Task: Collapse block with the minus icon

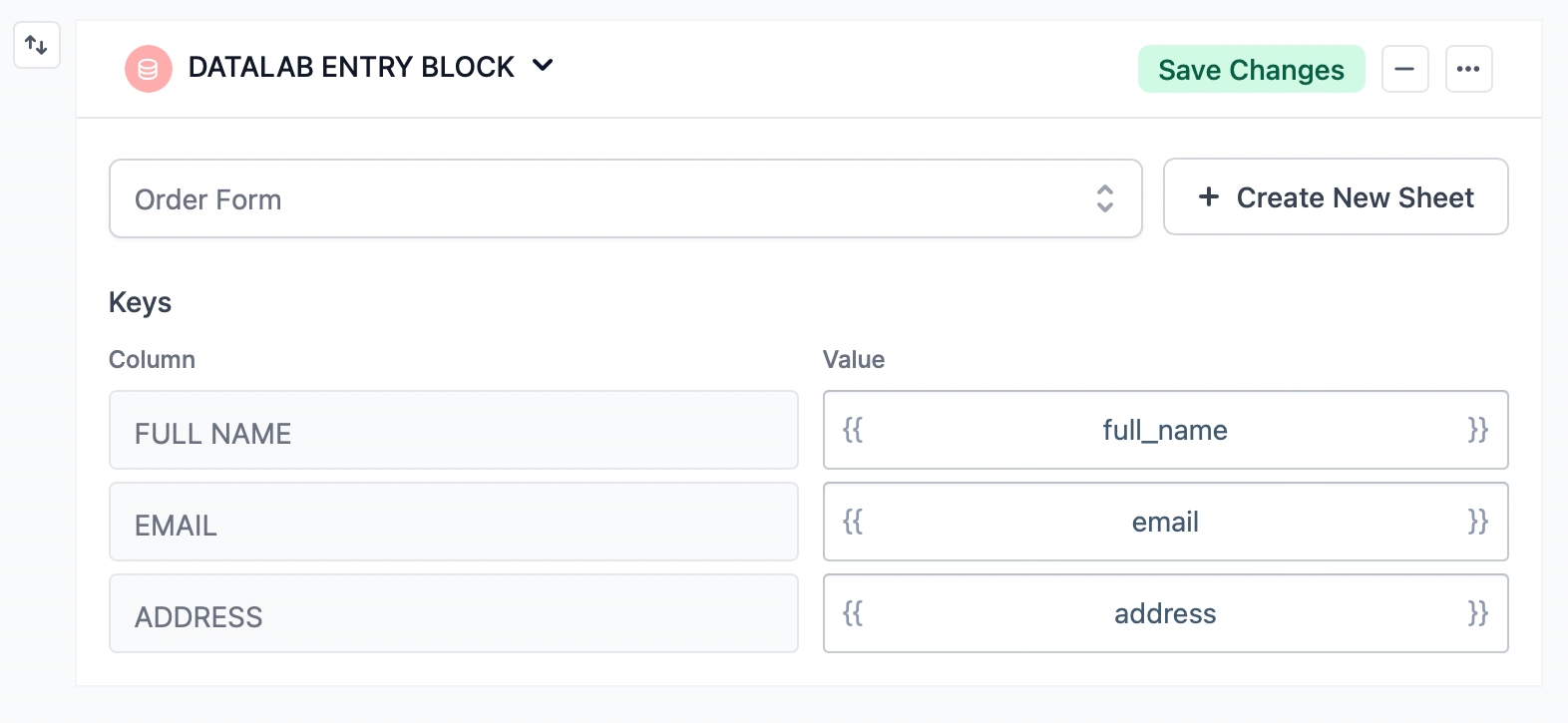Action: [x=1404, y=69]
